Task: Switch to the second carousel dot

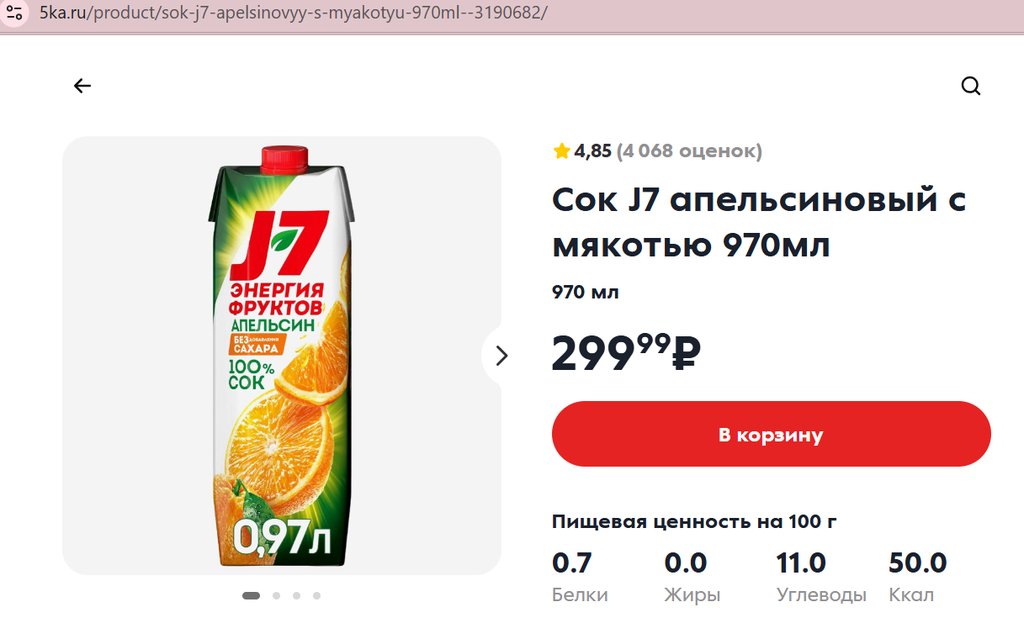Action: tap(276, 595)
